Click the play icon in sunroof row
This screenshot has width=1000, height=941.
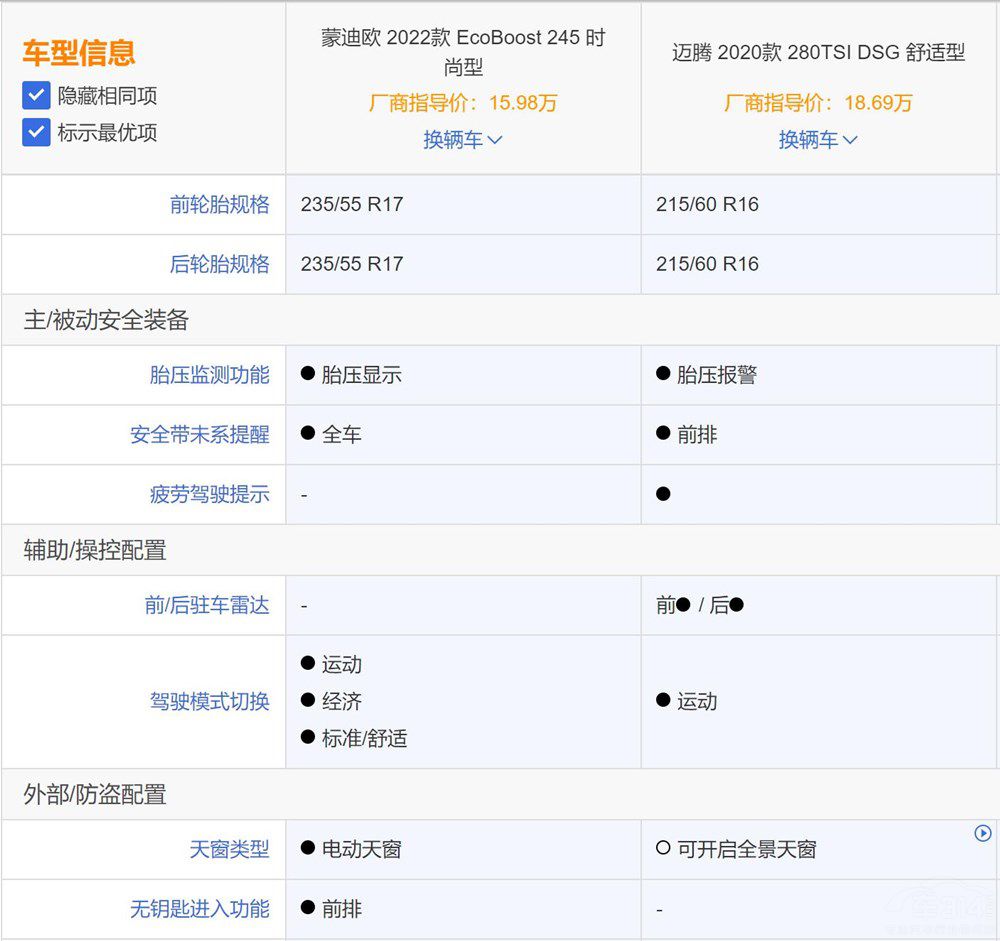tap(982, 833)
